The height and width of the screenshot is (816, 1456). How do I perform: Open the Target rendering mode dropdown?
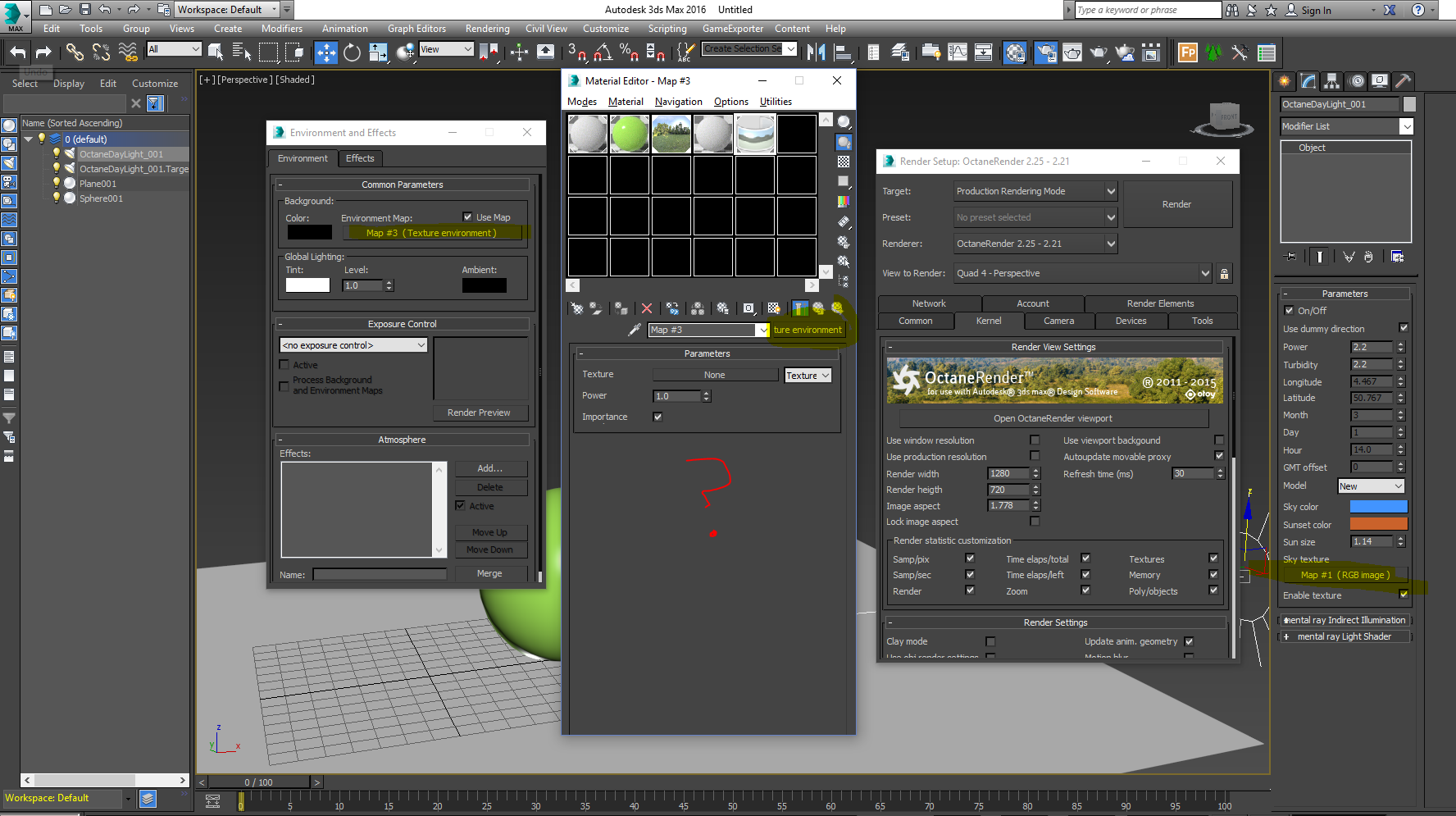(1036, 191)
